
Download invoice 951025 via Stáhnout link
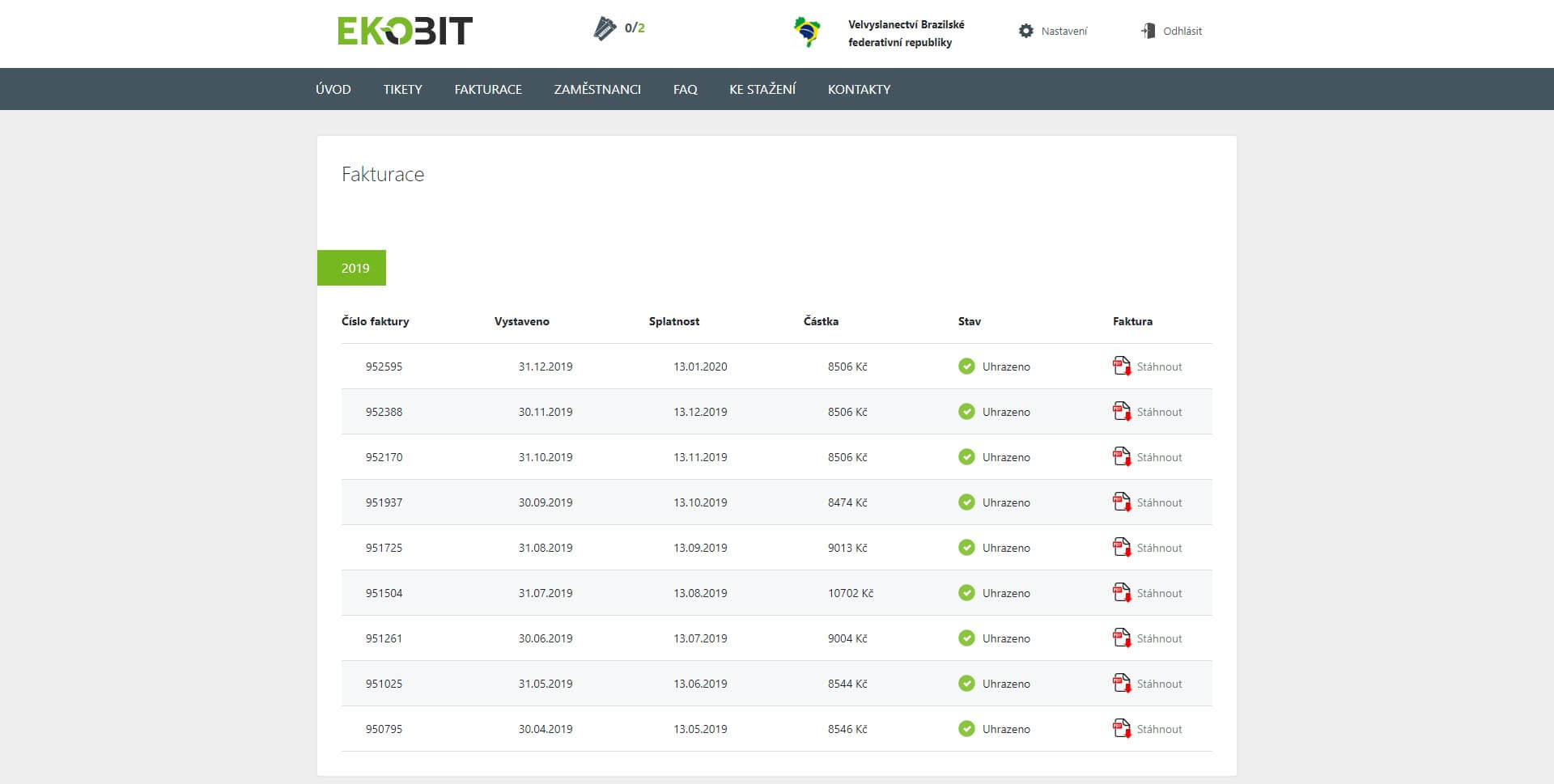click(x=1159, y=684)
